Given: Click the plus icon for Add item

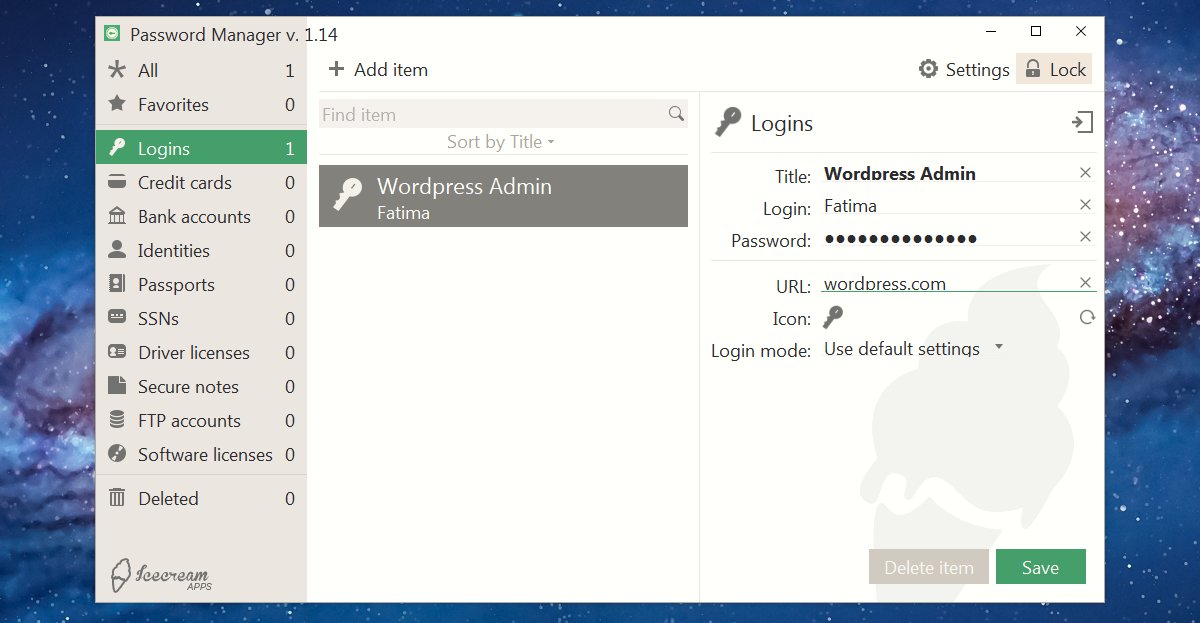Looking at the screenshot, I should (x=336, y=69).
